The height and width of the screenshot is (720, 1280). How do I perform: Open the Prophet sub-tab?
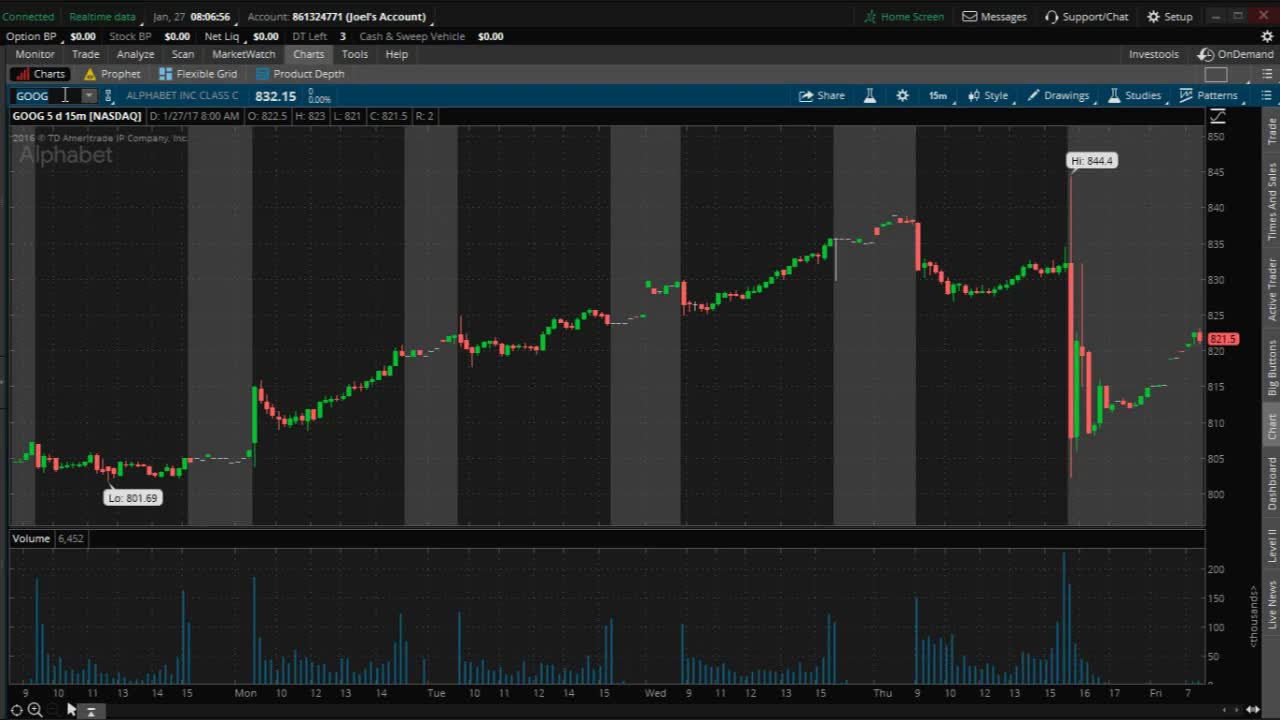coord(112,74)
